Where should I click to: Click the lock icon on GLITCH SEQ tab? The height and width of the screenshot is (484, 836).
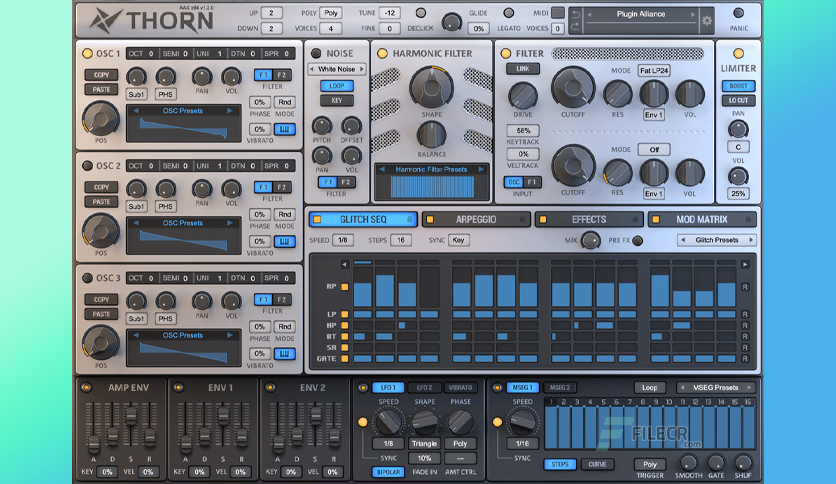coord(409,219)
